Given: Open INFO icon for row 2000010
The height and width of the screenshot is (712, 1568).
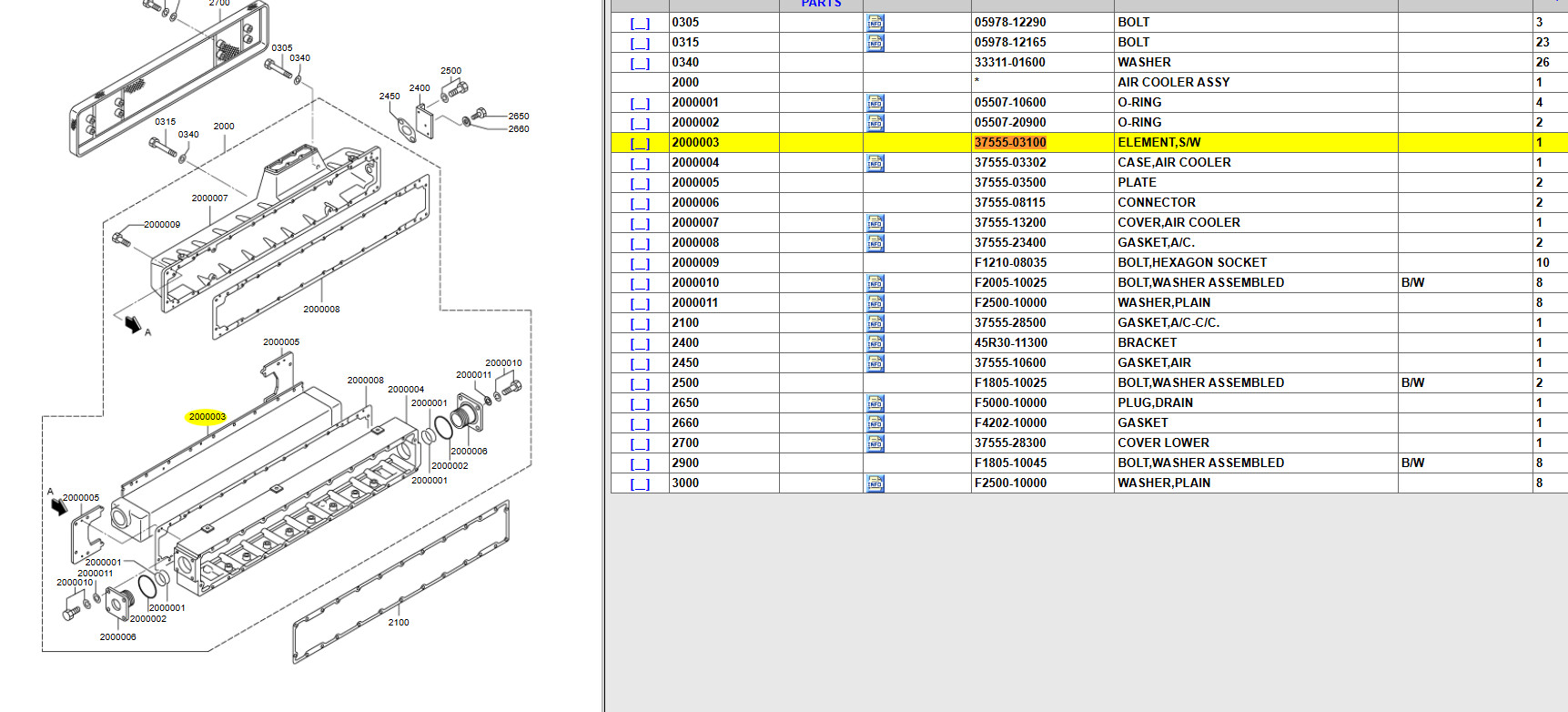Looking at the screenshot, I should 875,283.
